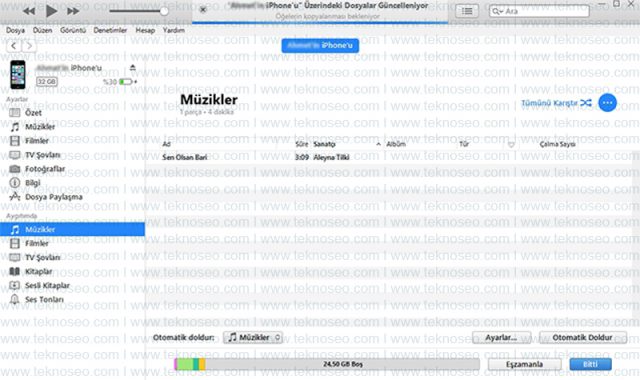Image resolution: width=640 pixels, height=380 pixels.
Task: Click the artist cell Aleyna Tilki
Action: tap(331, 158)
